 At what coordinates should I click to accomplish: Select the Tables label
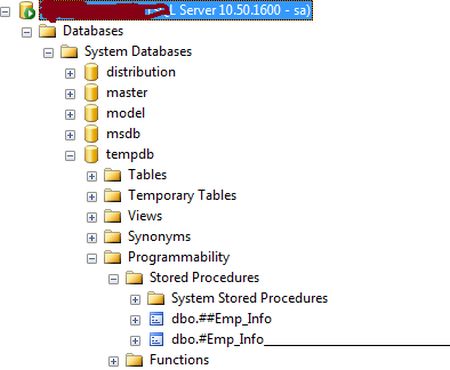(x=148, y=175)
